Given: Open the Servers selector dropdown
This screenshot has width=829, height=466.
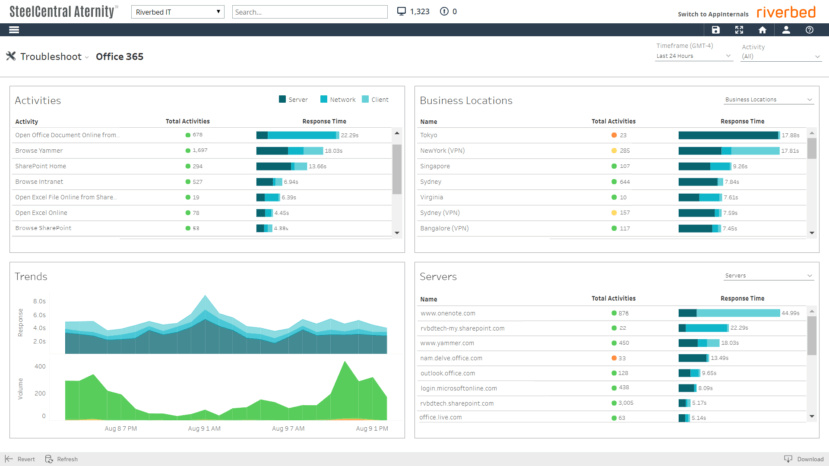Looking at the screenshot, I should click(768, 276).
